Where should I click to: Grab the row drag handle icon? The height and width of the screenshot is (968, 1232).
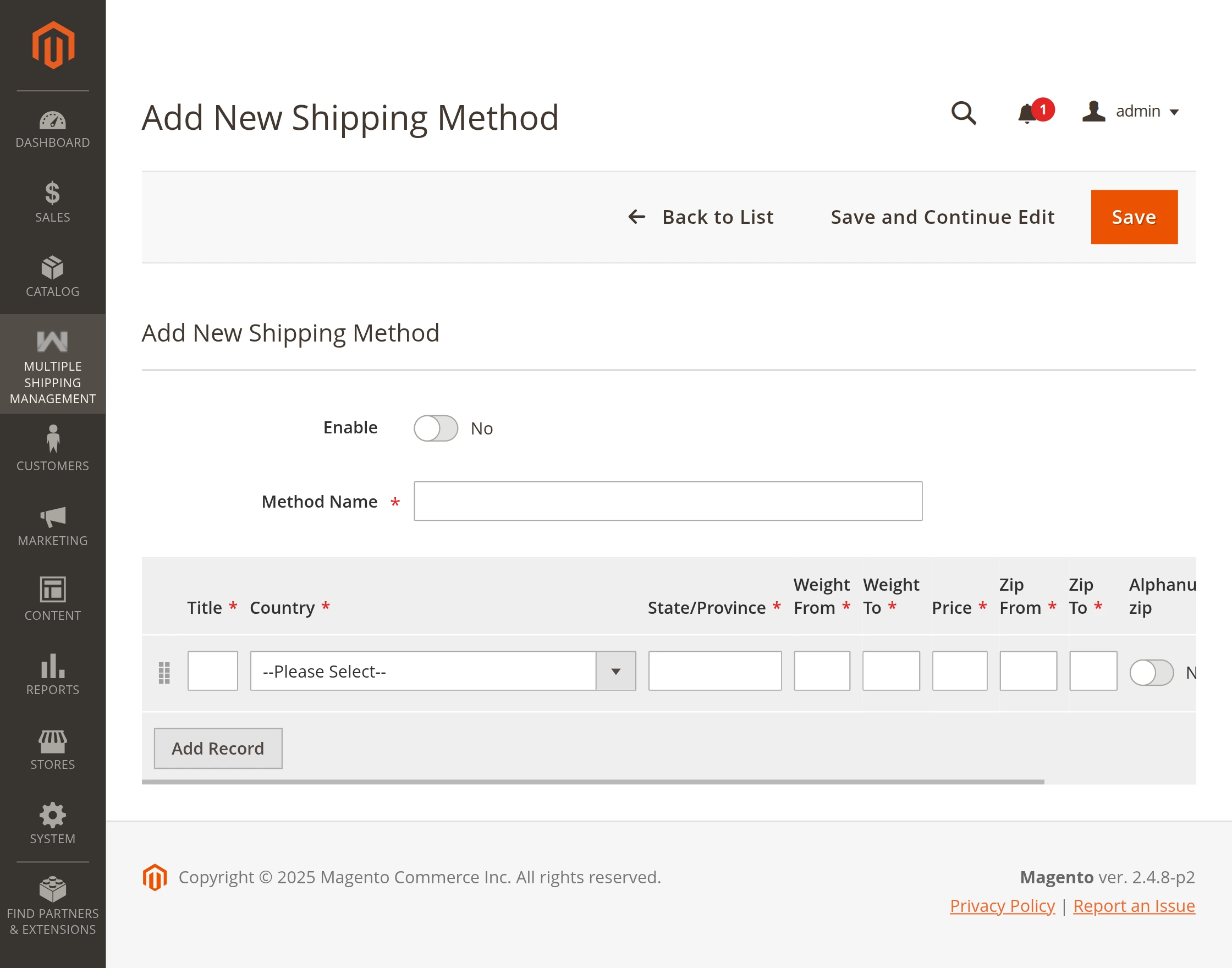pos(164,672)
